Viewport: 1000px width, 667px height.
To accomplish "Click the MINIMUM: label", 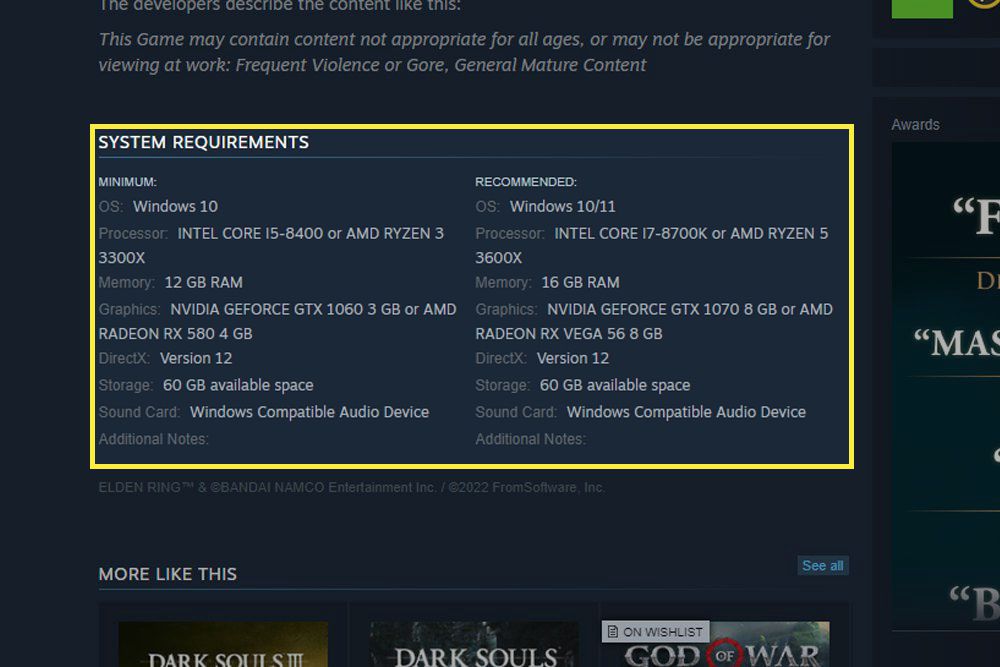I will [x=128, y=182].
